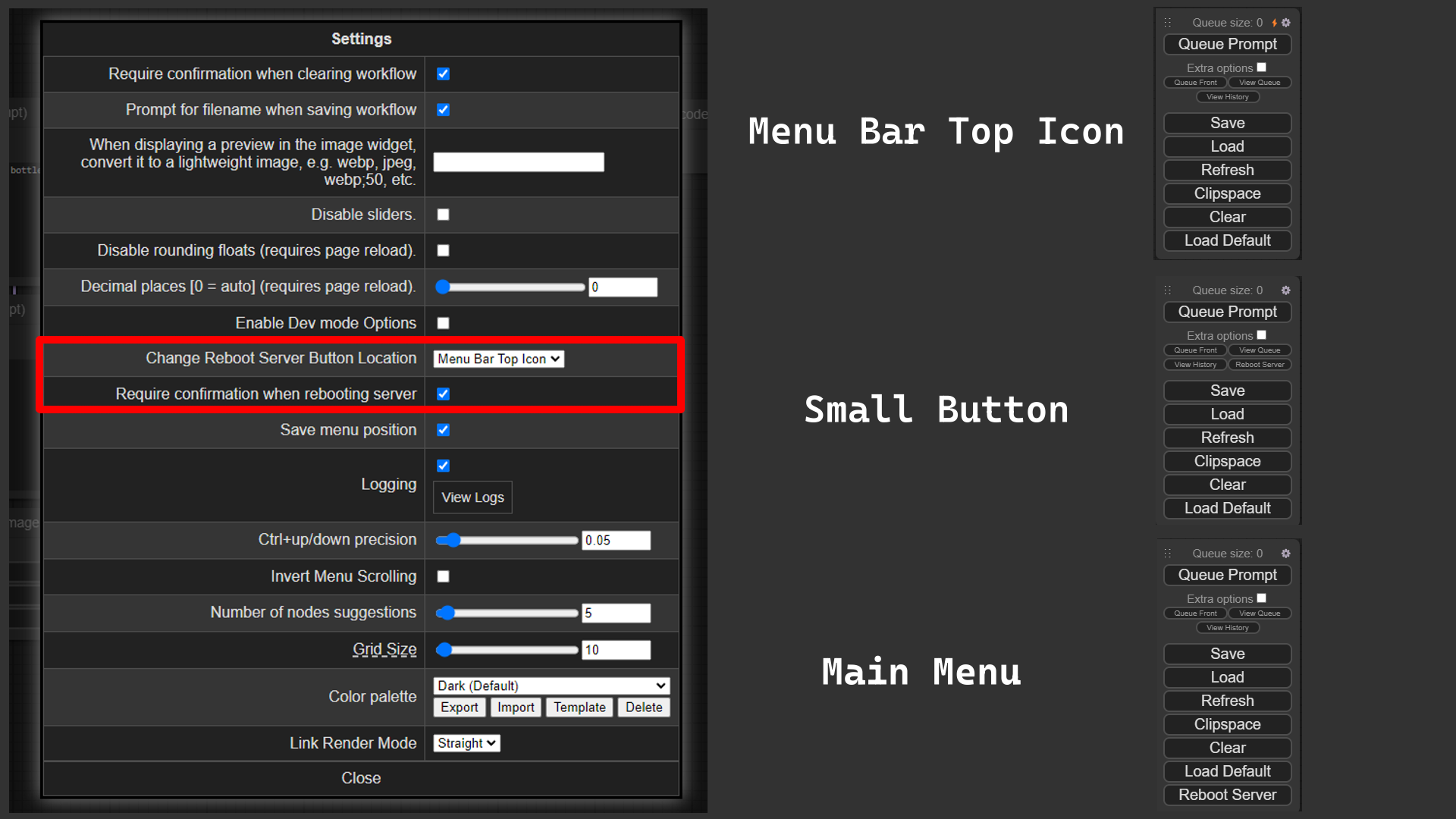Drag the Decimal places slider to adjust value
The height and width of the screenshot is (819, 1456).
click(445, 287)
